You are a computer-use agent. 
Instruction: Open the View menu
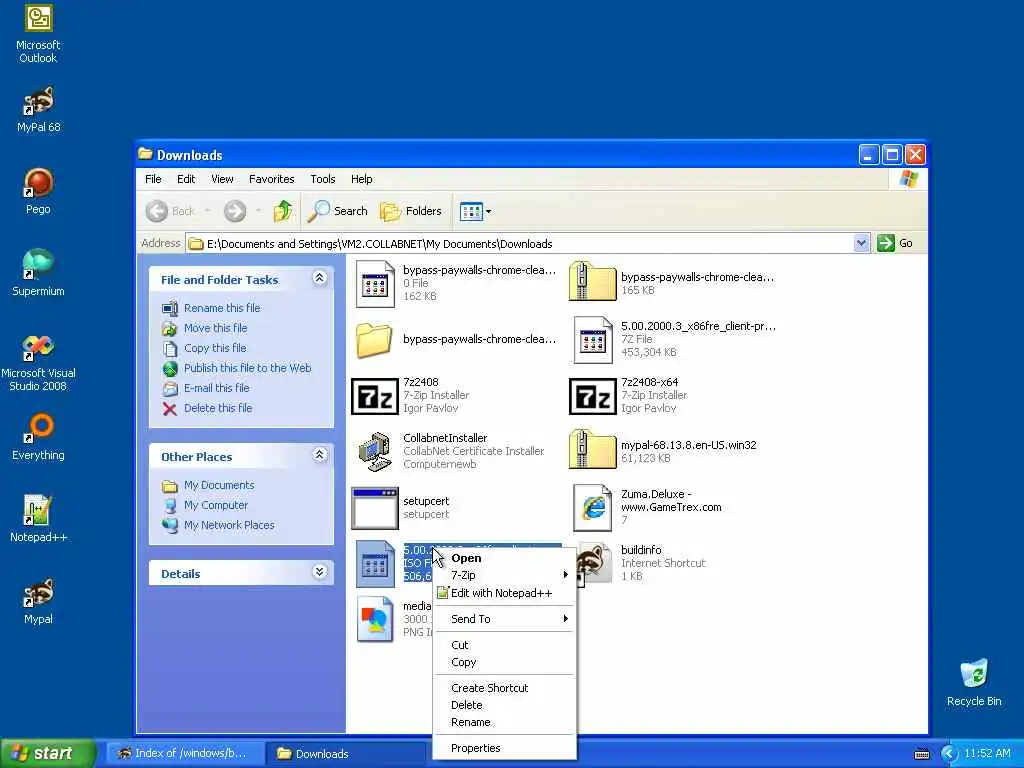point(222,179)
